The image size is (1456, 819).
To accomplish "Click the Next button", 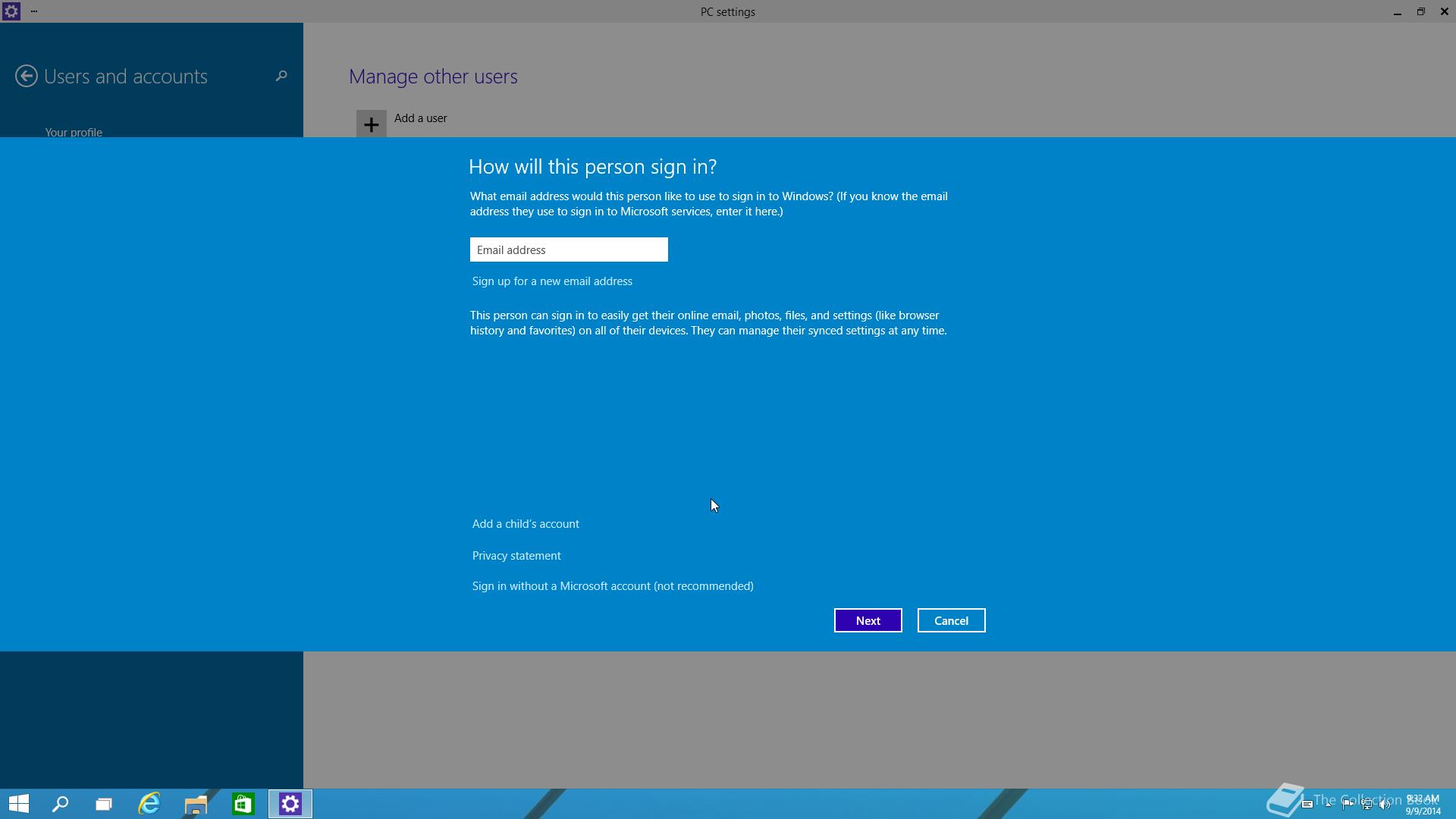I will pyautogui.click(x=868, y=620).
